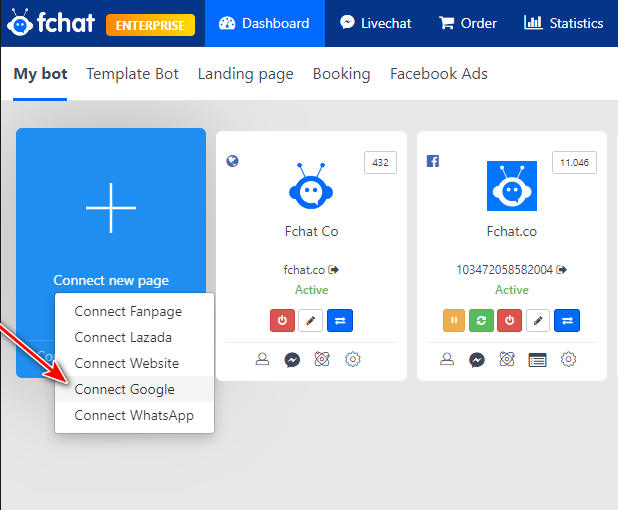Click the Fchat Co bot name
This screenshot has width=618, height=510.
pyautogui.click(x=311, y=231)
